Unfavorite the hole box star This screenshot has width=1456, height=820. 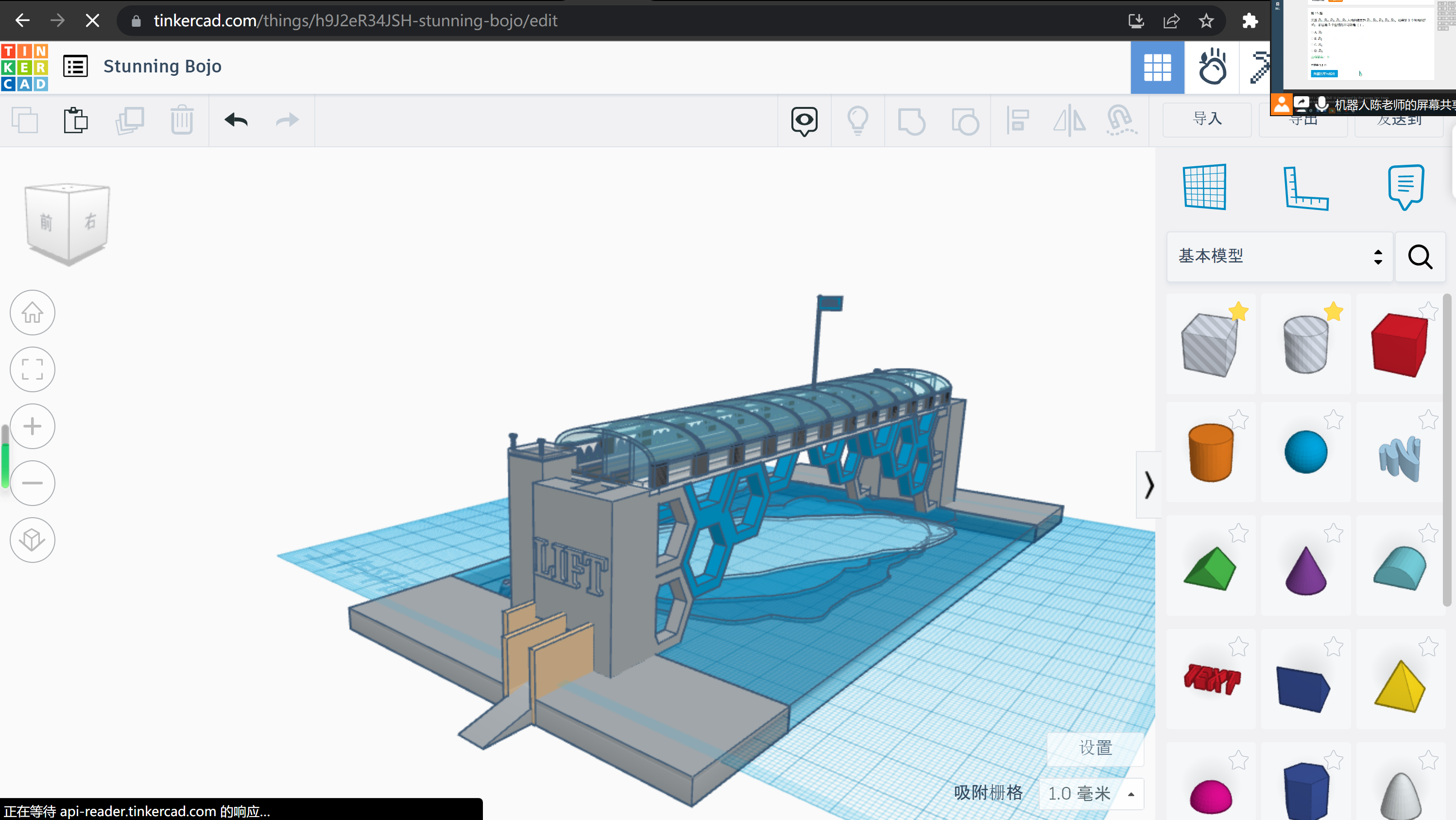click(1238, 311)
